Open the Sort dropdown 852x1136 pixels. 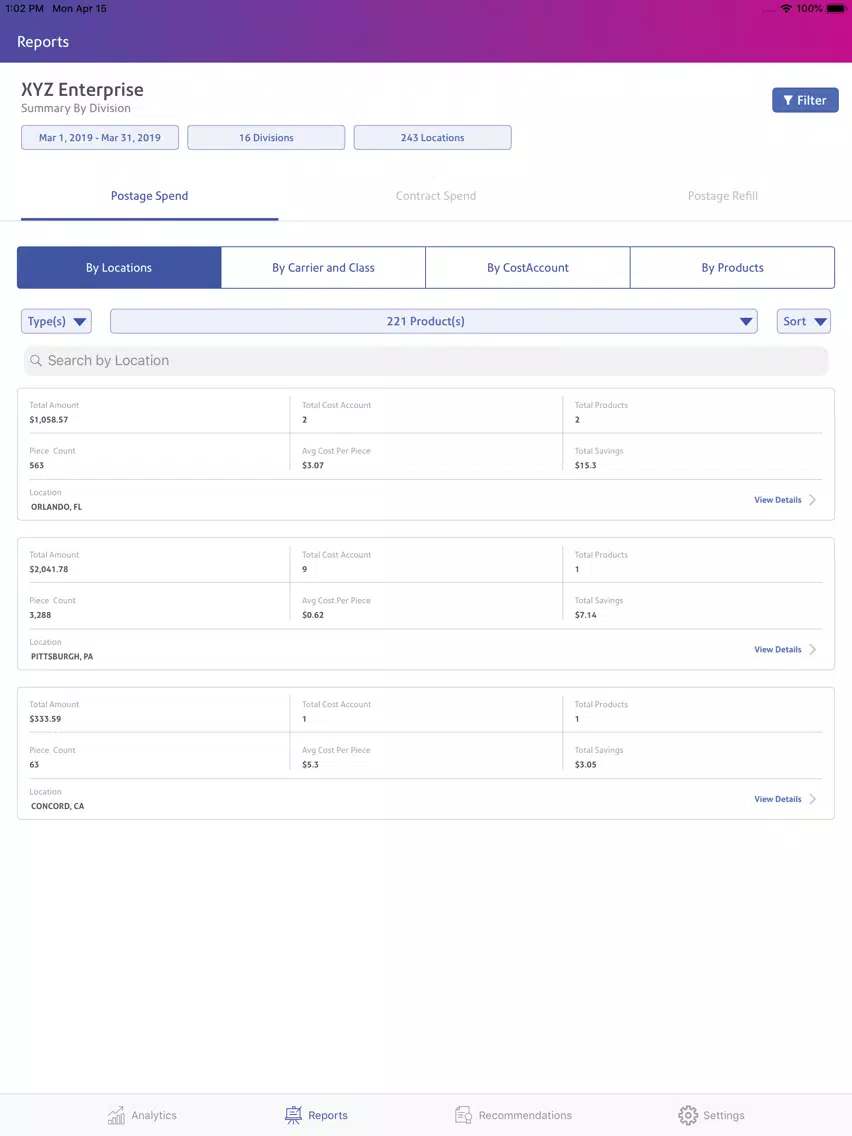coord(804,321)
